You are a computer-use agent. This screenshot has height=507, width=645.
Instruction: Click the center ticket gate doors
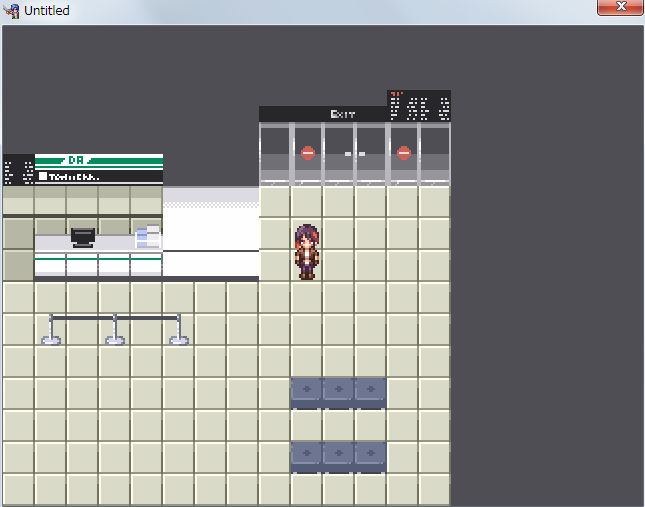[x=355, y=154]
